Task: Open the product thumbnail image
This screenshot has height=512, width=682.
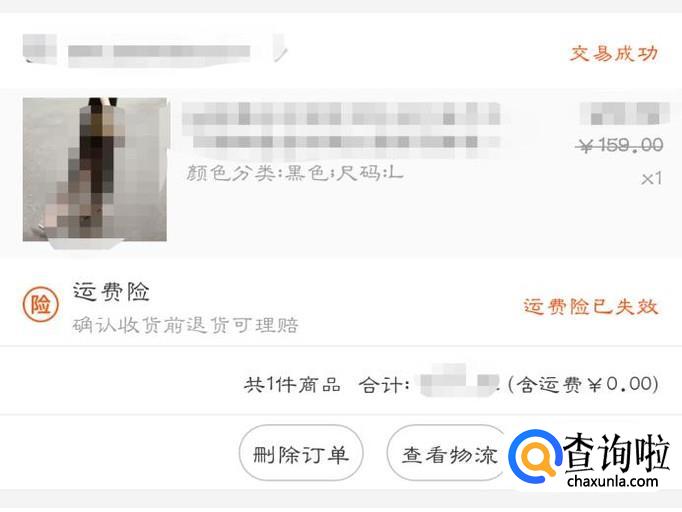Action: coord(94,169)
